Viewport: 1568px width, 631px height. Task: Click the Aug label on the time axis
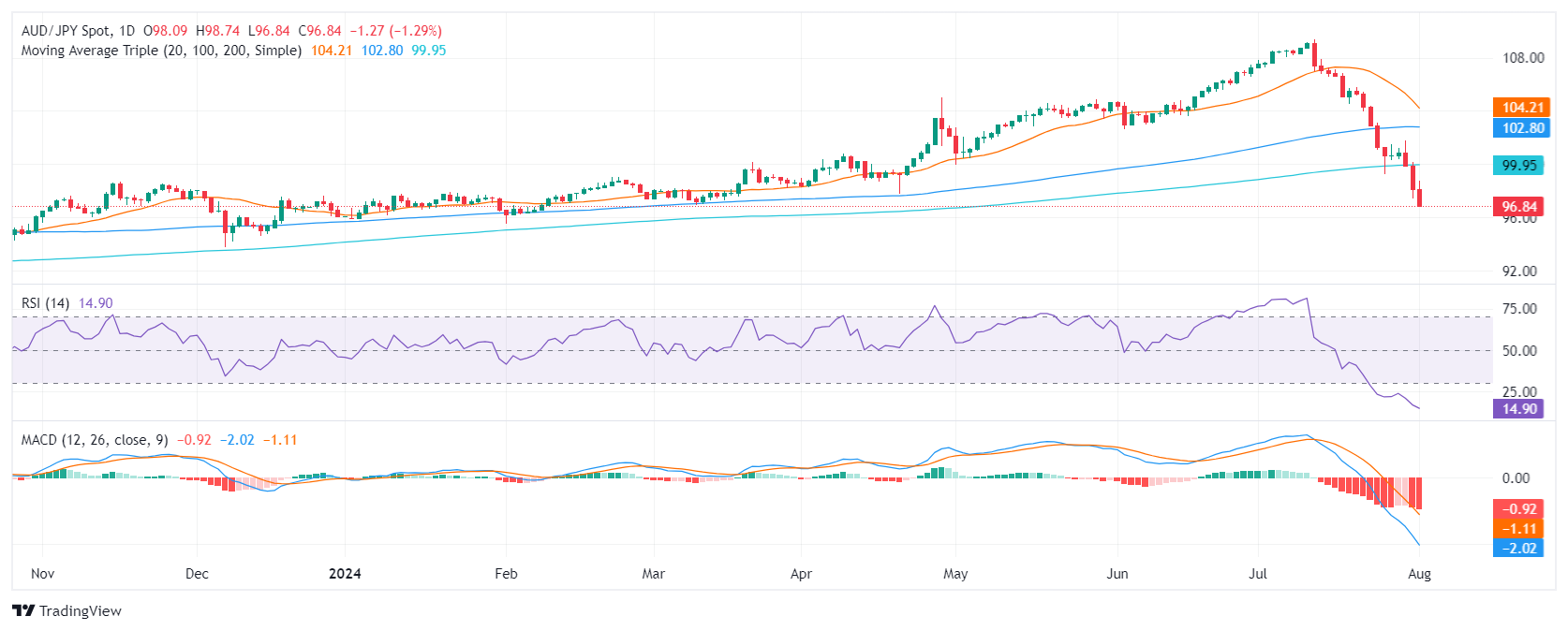pyautogui.click(x=1419, y=574)
